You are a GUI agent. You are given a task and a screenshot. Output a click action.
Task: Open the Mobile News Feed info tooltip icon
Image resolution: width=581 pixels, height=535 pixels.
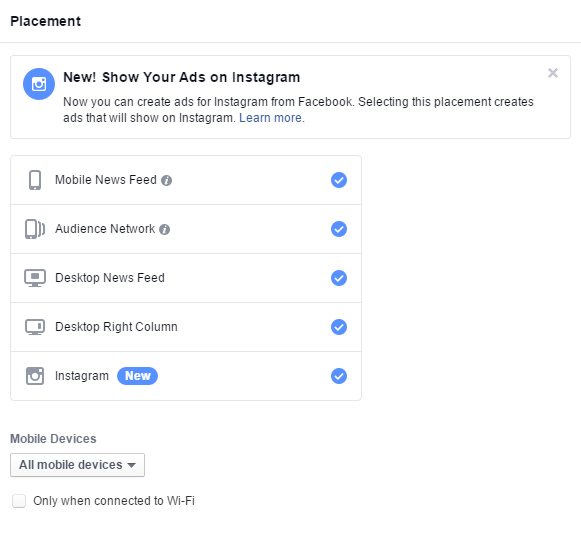[x=166, y=180]
